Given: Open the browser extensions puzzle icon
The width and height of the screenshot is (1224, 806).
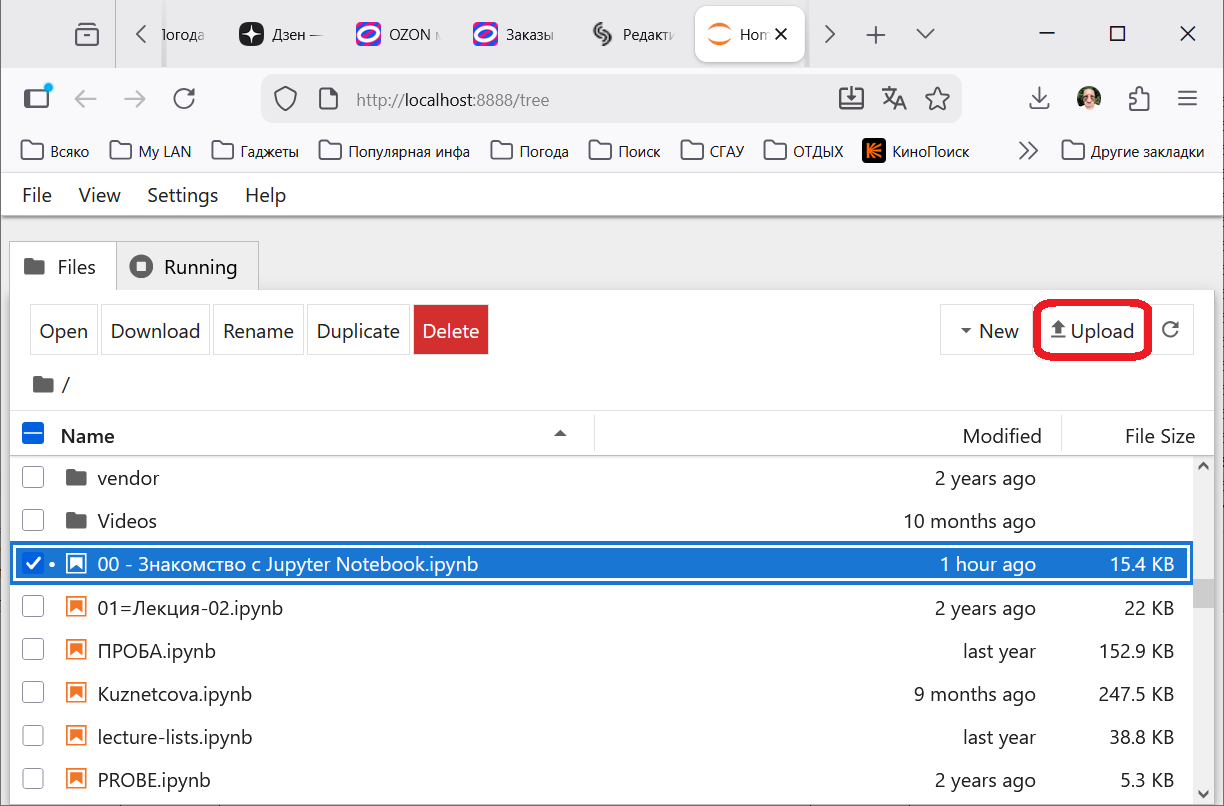Looking at the screenshot, I should 1138,98.
